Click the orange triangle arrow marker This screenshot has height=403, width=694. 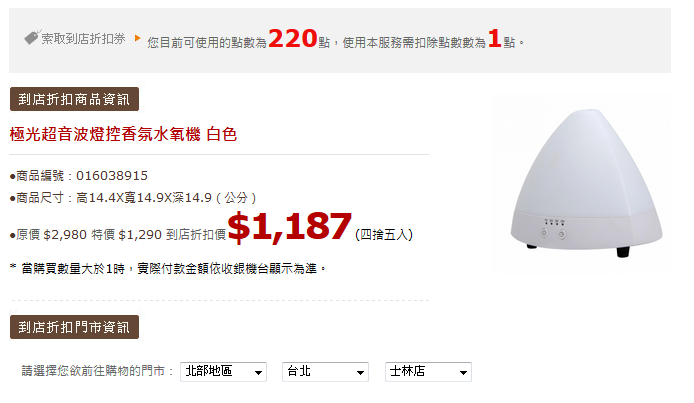point(138,38)
